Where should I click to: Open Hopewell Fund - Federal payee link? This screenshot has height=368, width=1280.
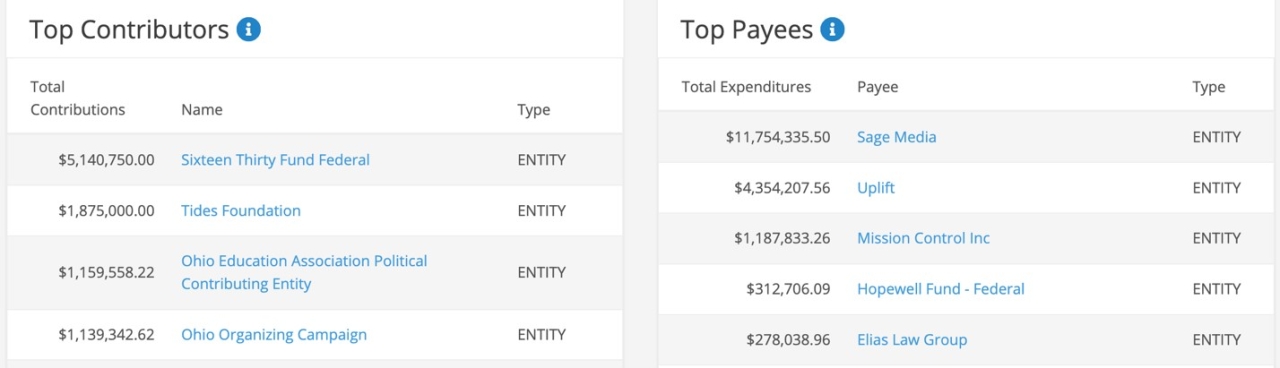coord(941,289)
